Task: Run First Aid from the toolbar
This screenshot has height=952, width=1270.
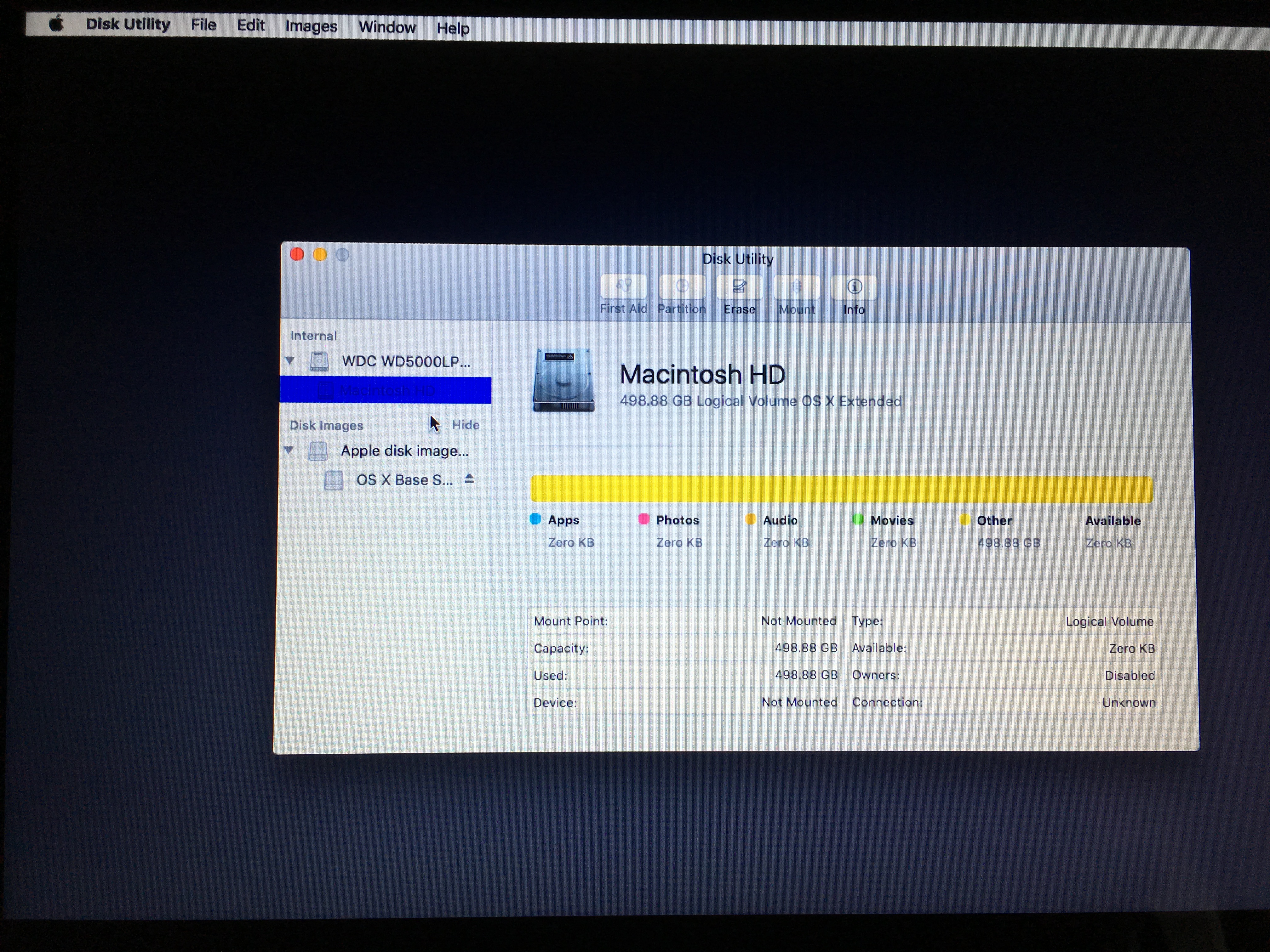Action: click(624, 286)
